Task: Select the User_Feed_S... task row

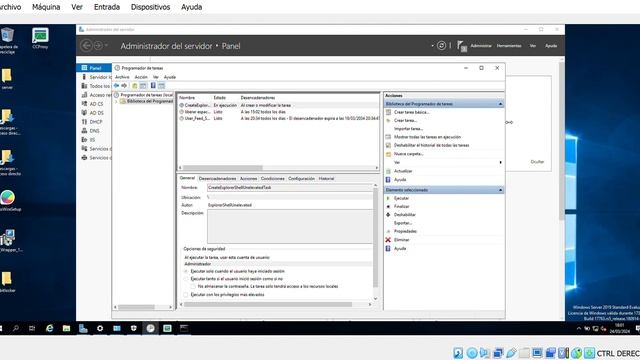Action: pos(279,118)
